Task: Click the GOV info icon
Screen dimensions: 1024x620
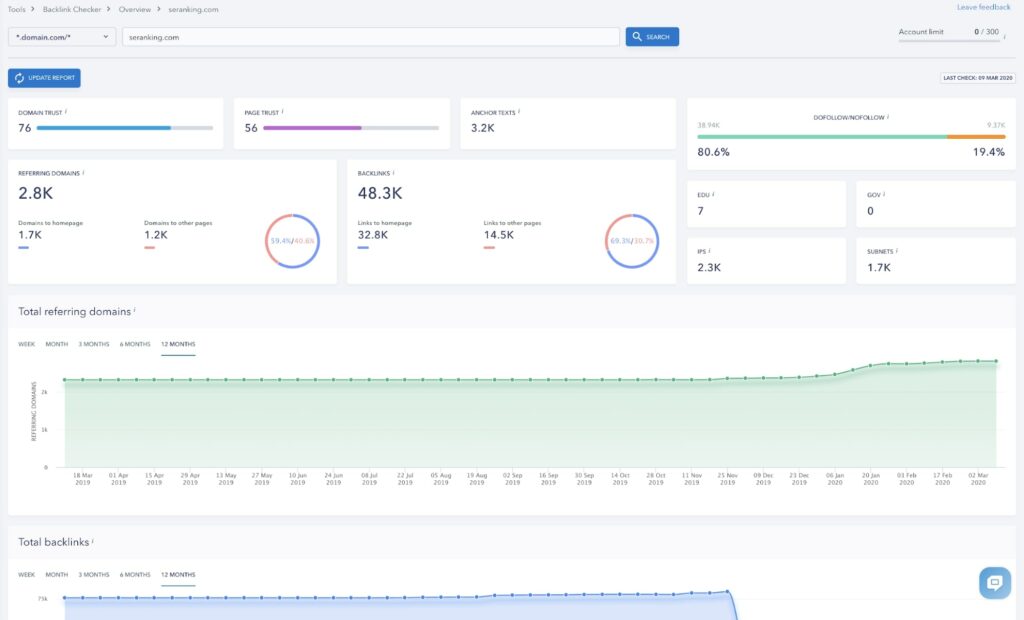Action: pos(884,194)
